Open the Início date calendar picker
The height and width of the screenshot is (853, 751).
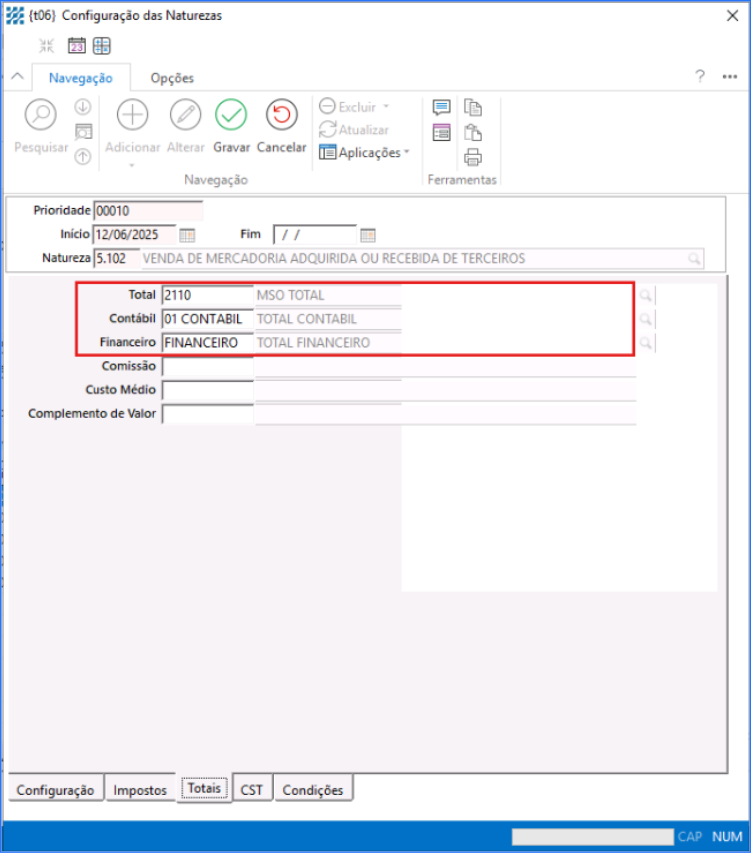click(x=187, y=235)
